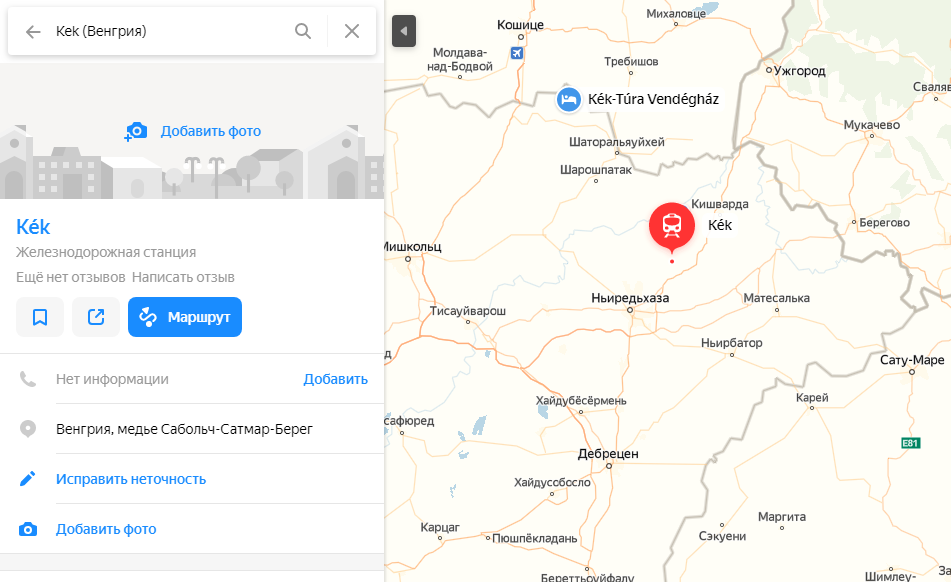The height and width of the screenshot is (582, 951).
Task: Clear the search with the X icon
Action: click(x=352, y=31)
